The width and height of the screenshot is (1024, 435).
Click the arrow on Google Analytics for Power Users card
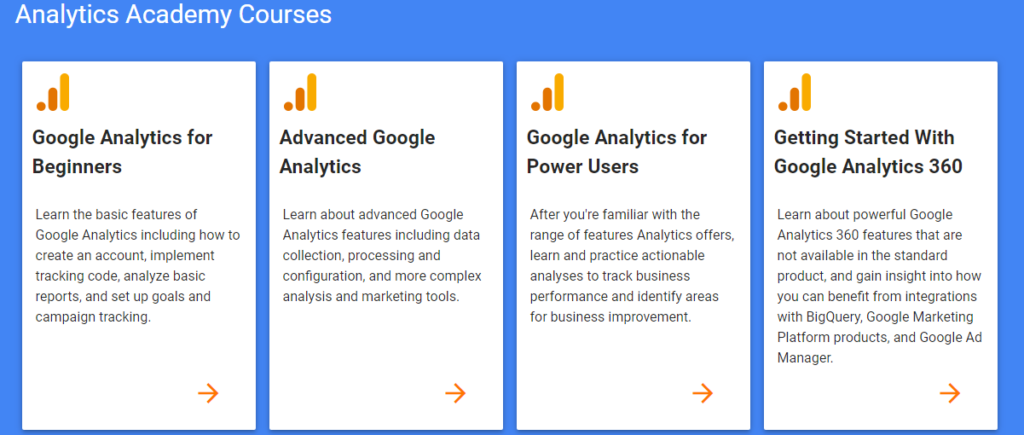tap(703, 393)
